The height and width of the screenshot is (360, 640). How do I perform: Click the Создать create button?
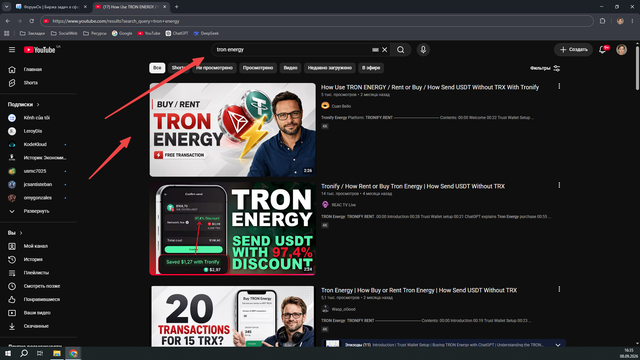[573, 50]
